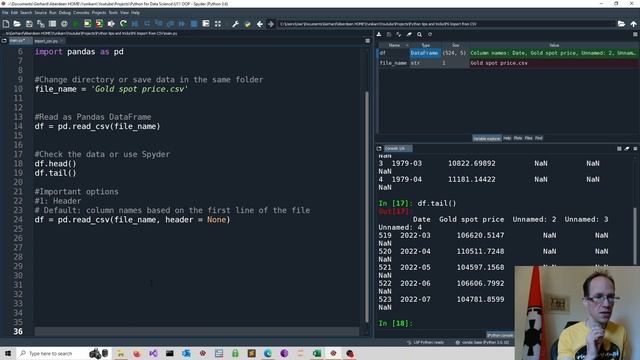Go back to the previous cursor position

(x=260, y=24)
